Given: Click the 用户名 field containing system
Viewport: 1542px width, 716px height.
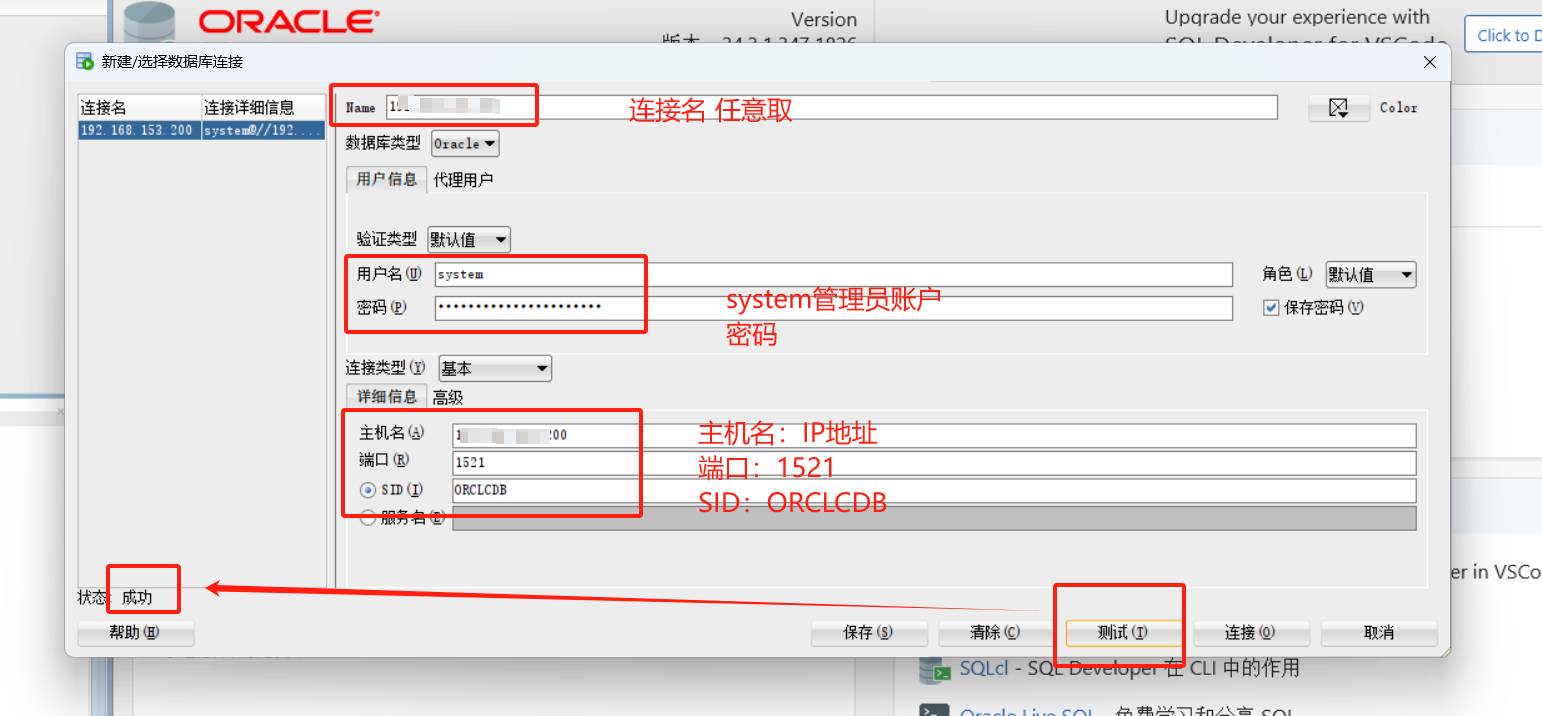Looking at the screenshot, I should click(833, 274).
